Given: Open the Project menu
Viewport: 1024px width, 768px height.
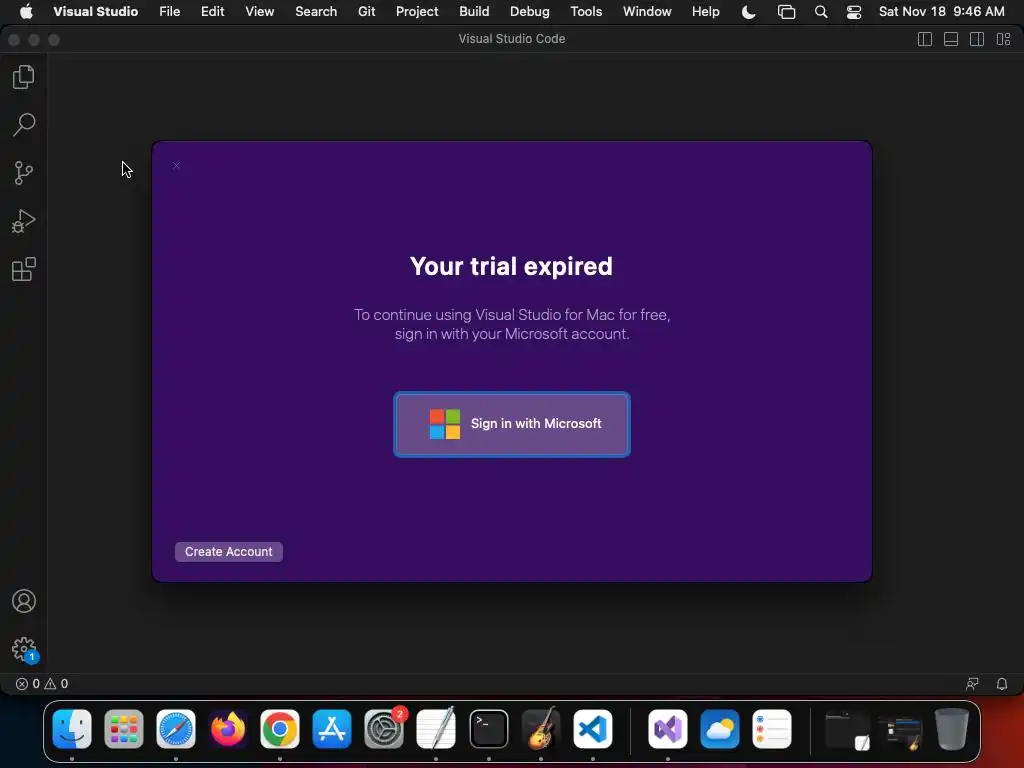Looking at the screenshot, I should pos(417,11).
